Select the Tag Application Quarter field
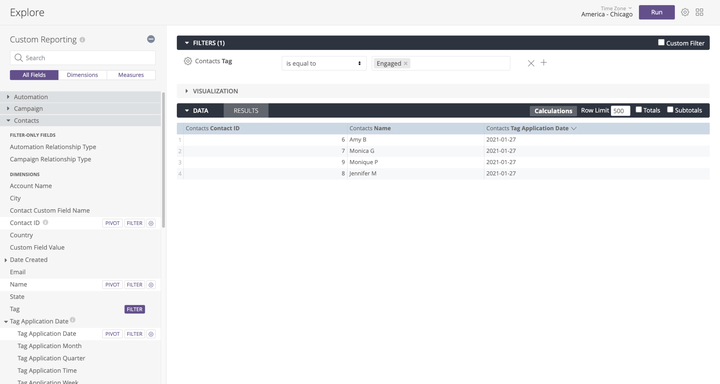Screen dimensions: 720x384 (51, 358)
